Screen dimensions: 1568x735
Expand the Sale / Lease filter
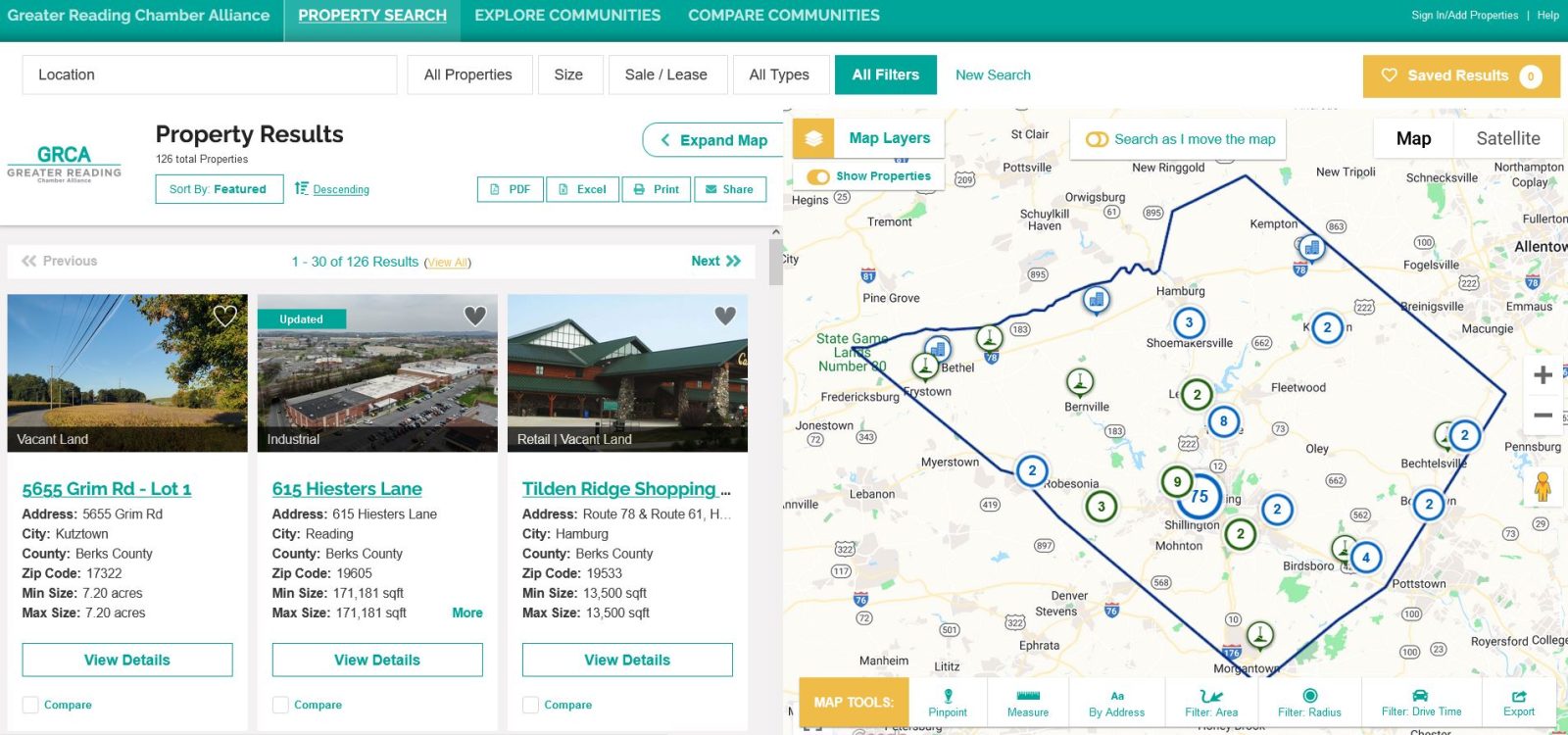coord(665,74)
